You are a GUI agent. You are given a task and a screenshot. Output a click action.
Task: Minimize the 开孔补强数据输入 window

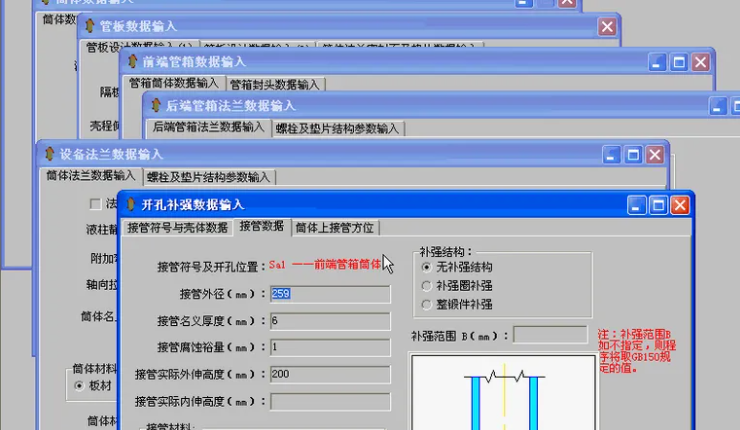(x=636, y=205)
